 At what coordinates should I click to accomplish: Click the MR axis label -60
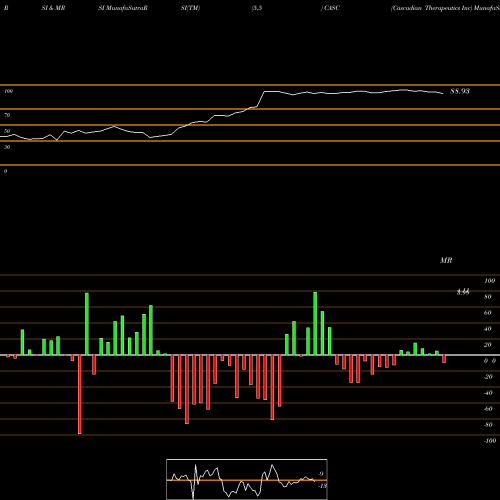click(488, 409)
